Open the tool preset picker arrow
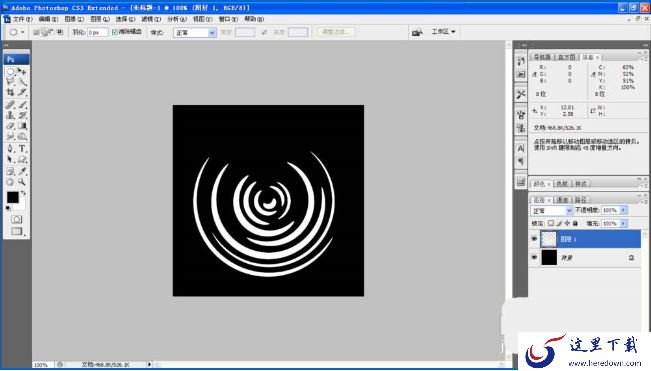 coord(22,32)
